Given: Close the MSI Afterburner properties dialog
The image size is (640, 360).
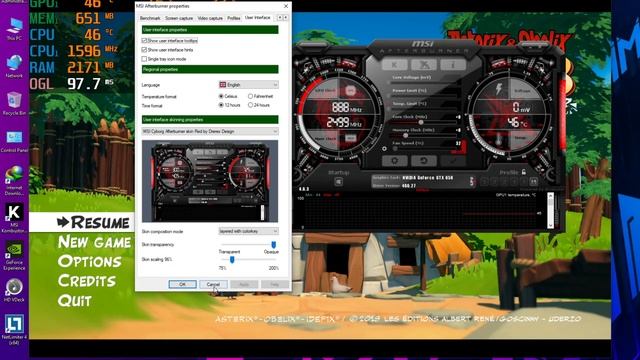Looking at the screenshot, I should pyautogui.click(x=286, y=6).
